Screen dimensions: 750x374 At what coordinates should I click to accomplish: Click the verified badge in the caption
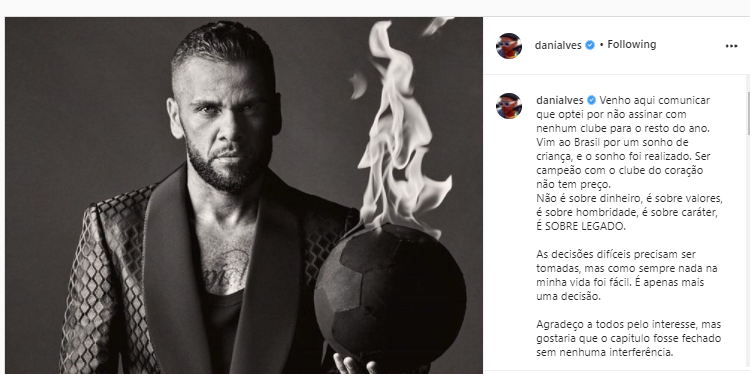(x=591, y=100)
